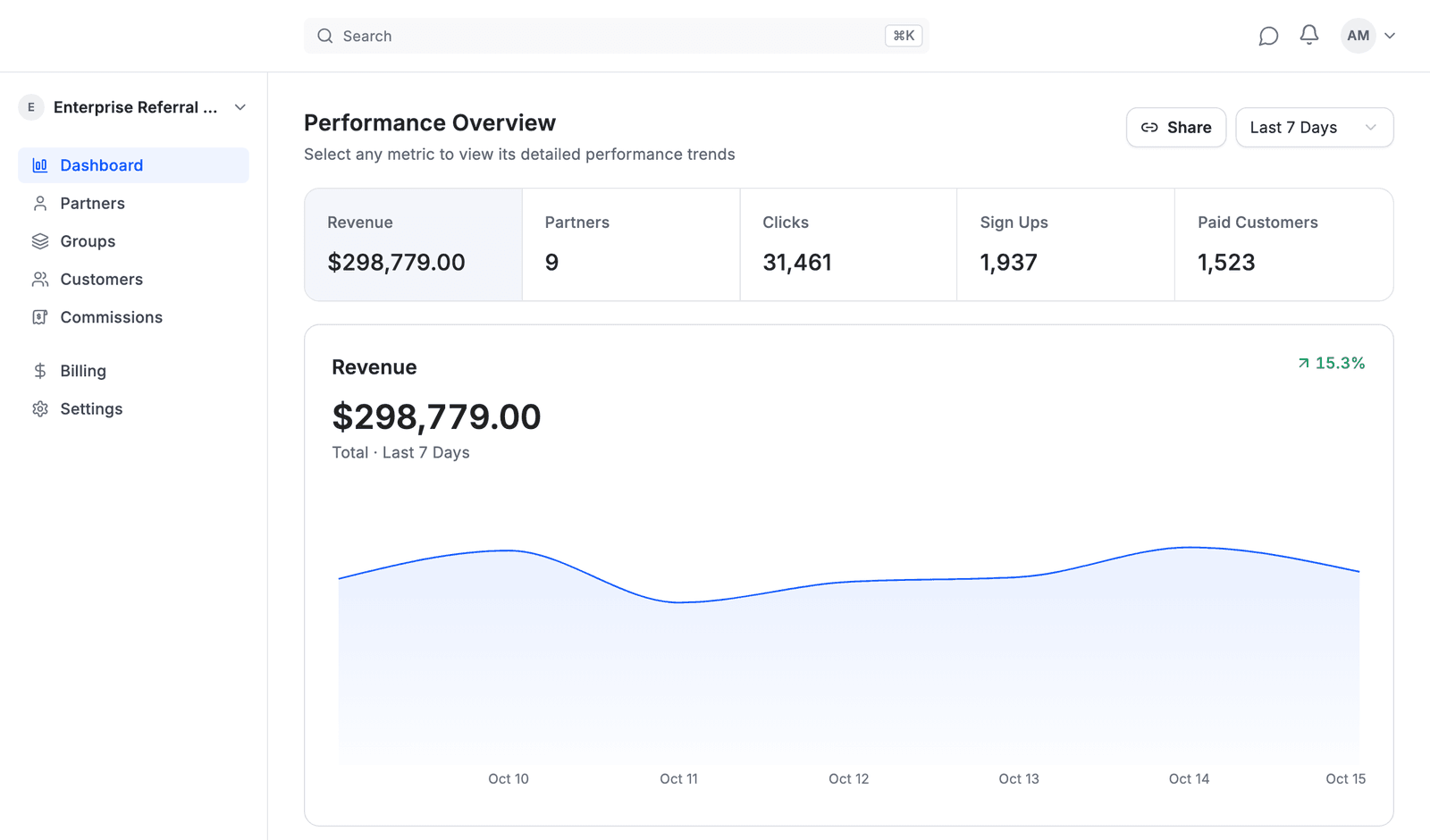Navigate to Commissions
1430x840 pixels.
[x=133, y=317]
